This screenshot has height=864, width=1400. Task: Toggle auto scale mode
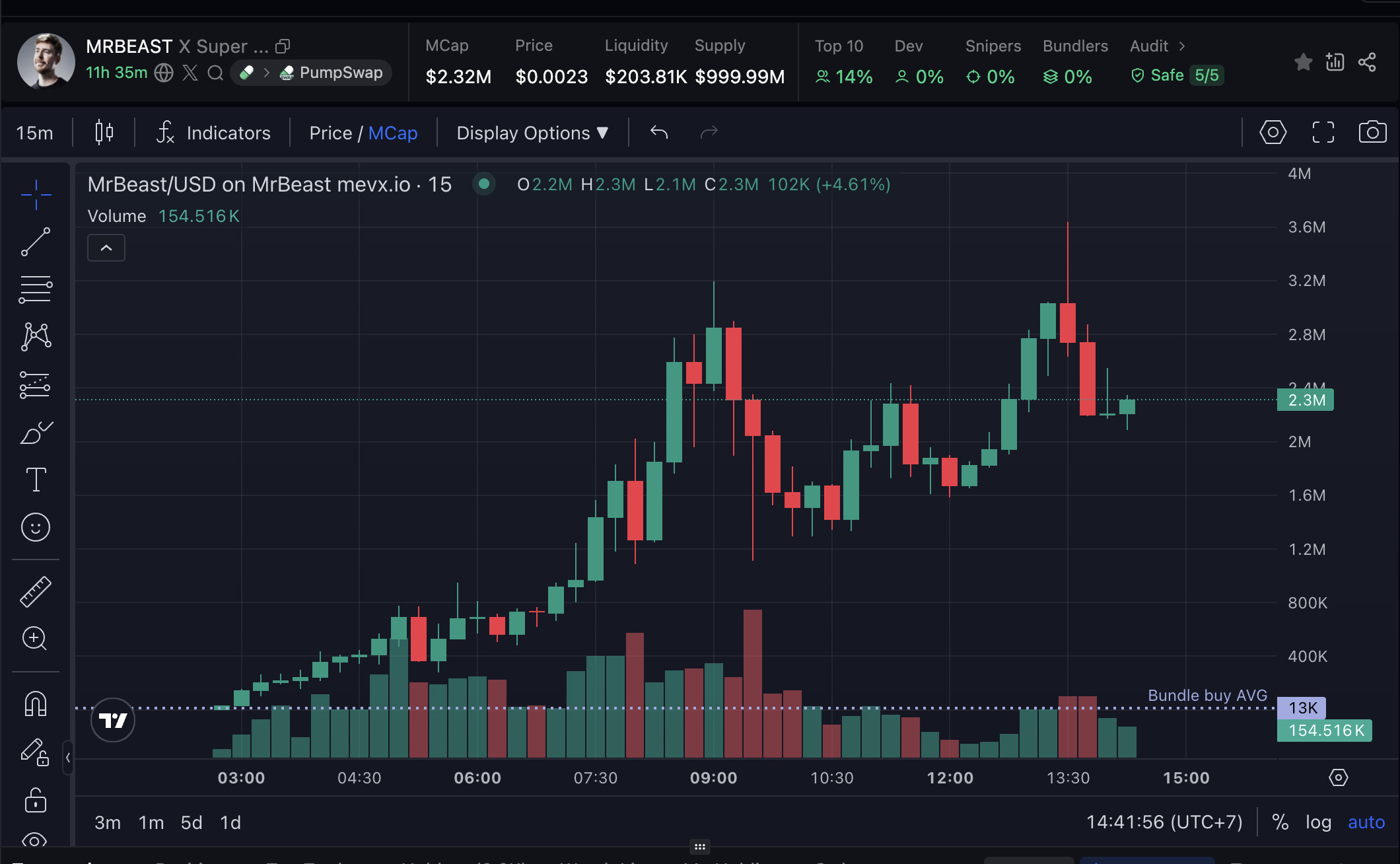point(1366,822)
